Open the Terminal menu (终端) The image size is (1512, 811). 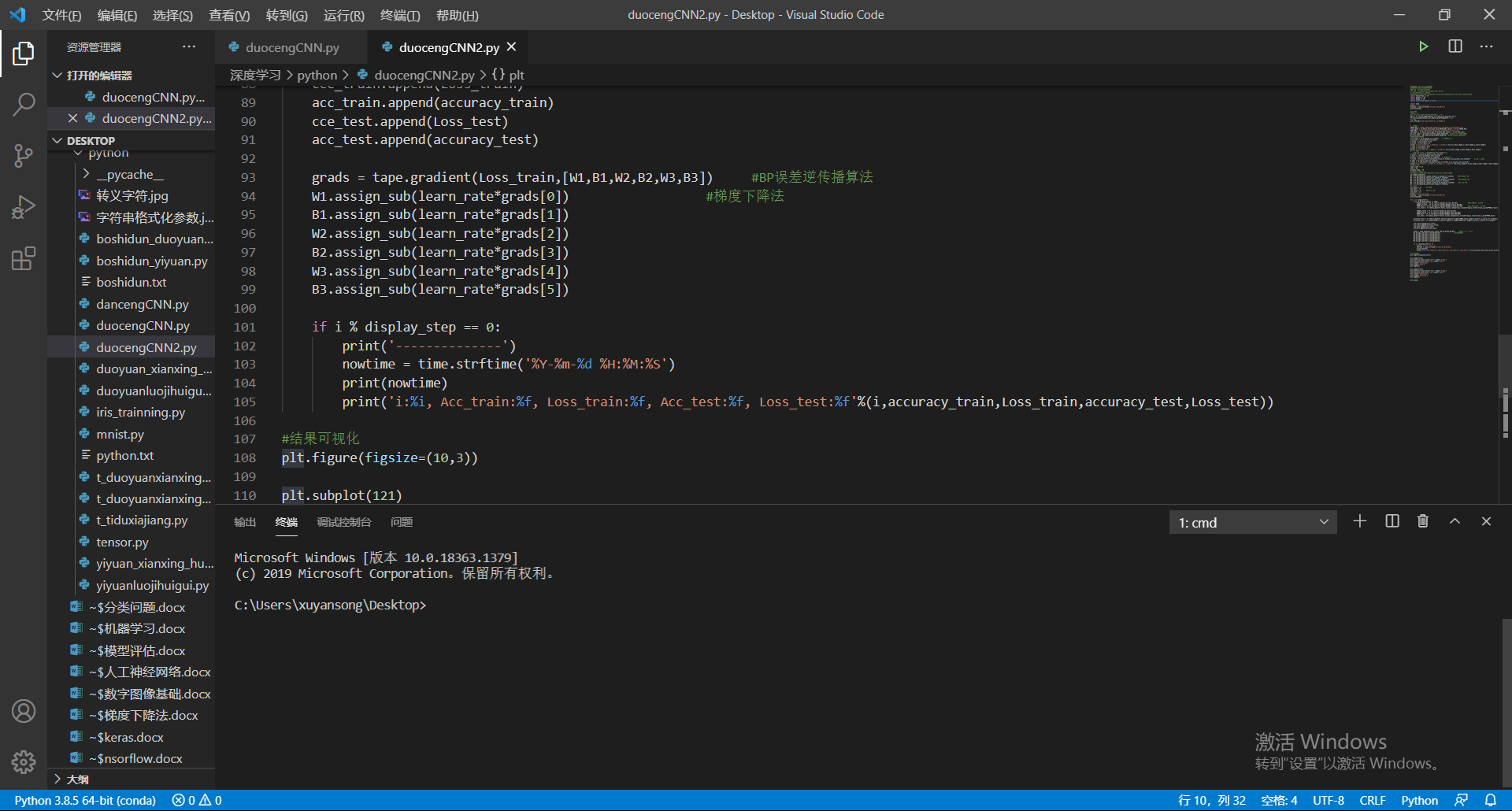400,15
